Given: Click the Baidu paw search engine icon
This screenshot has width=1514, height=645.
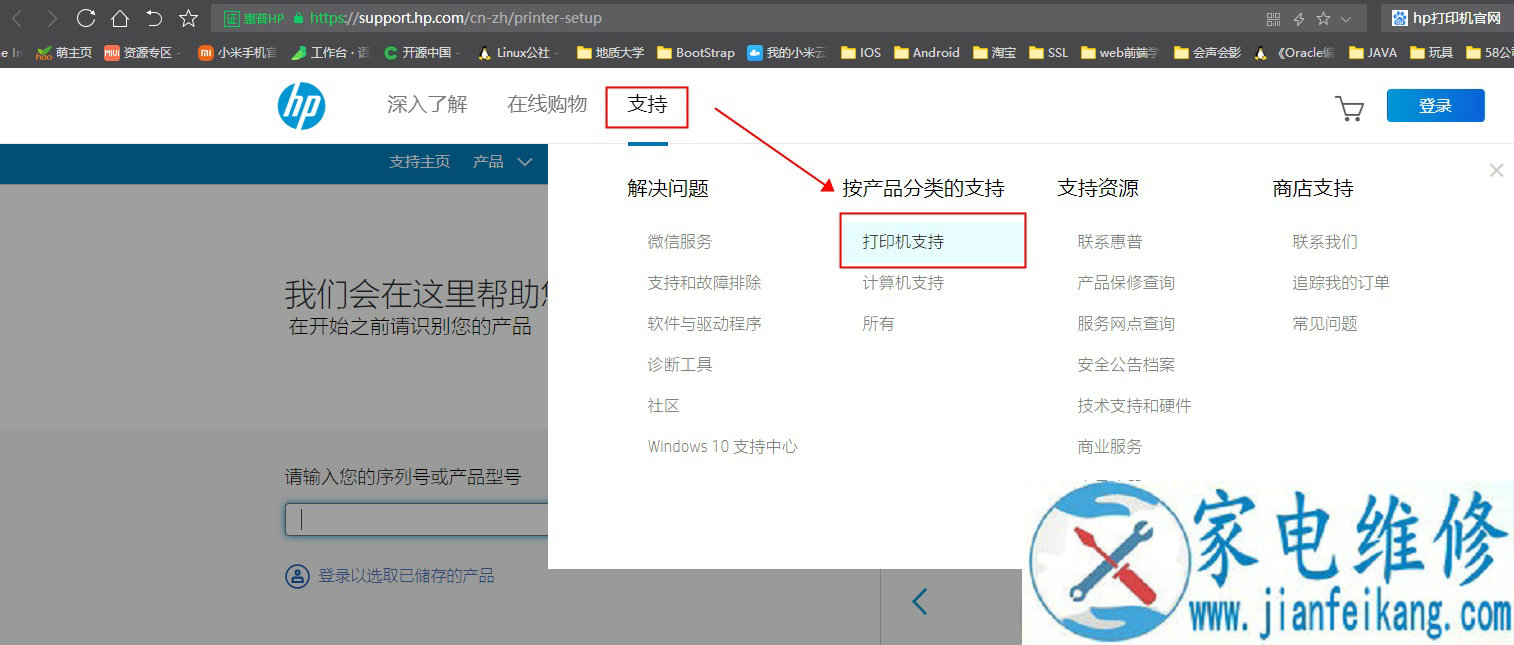Looking at the screenshot, I should coord(1400,18).
